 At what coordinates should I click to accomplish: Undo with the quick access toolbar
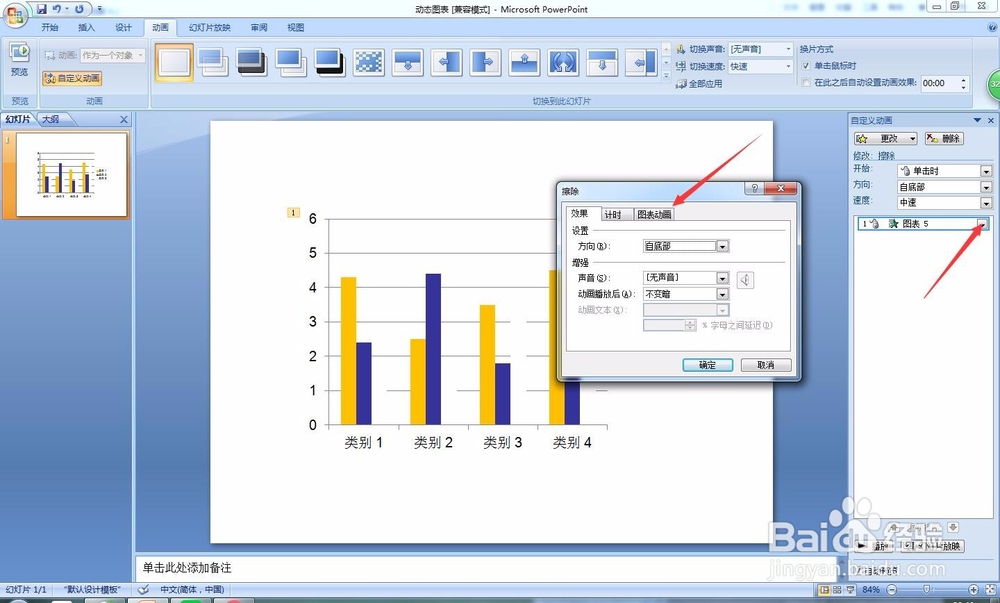click(57, 9)
